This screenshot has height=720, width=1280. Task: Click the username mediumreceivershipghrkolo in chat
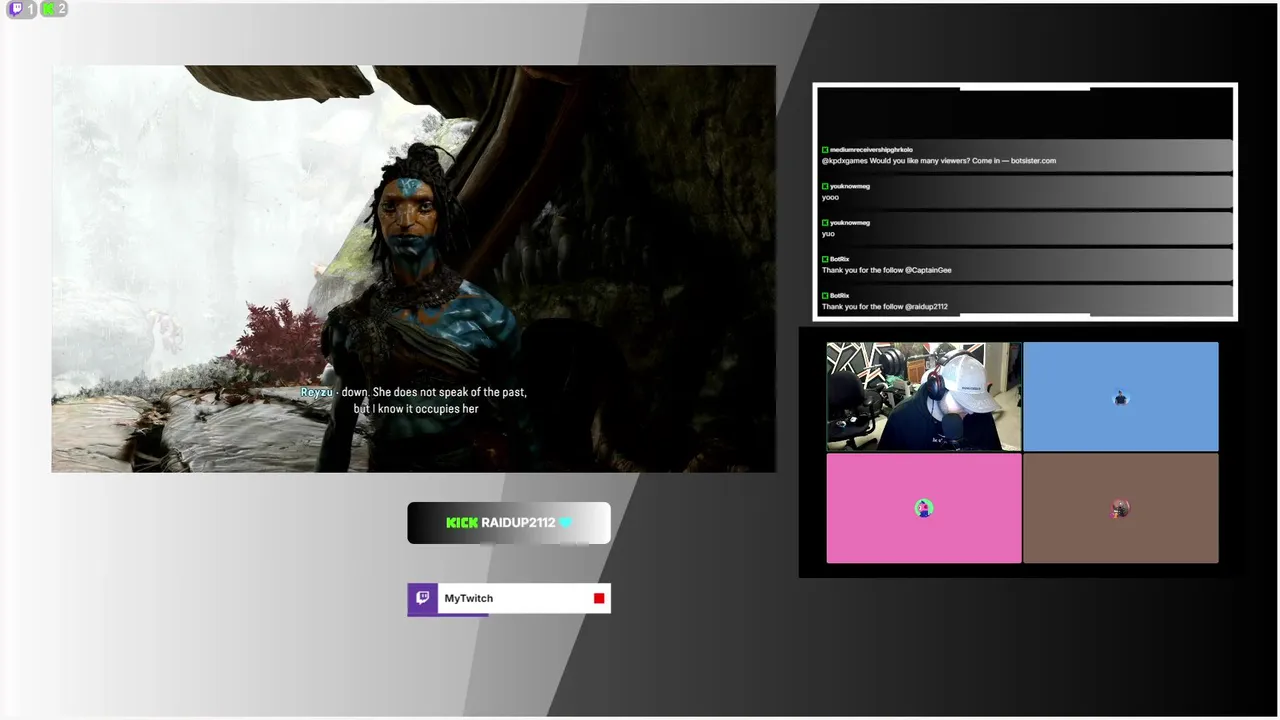pyautogui.click(x=871, y=150)
